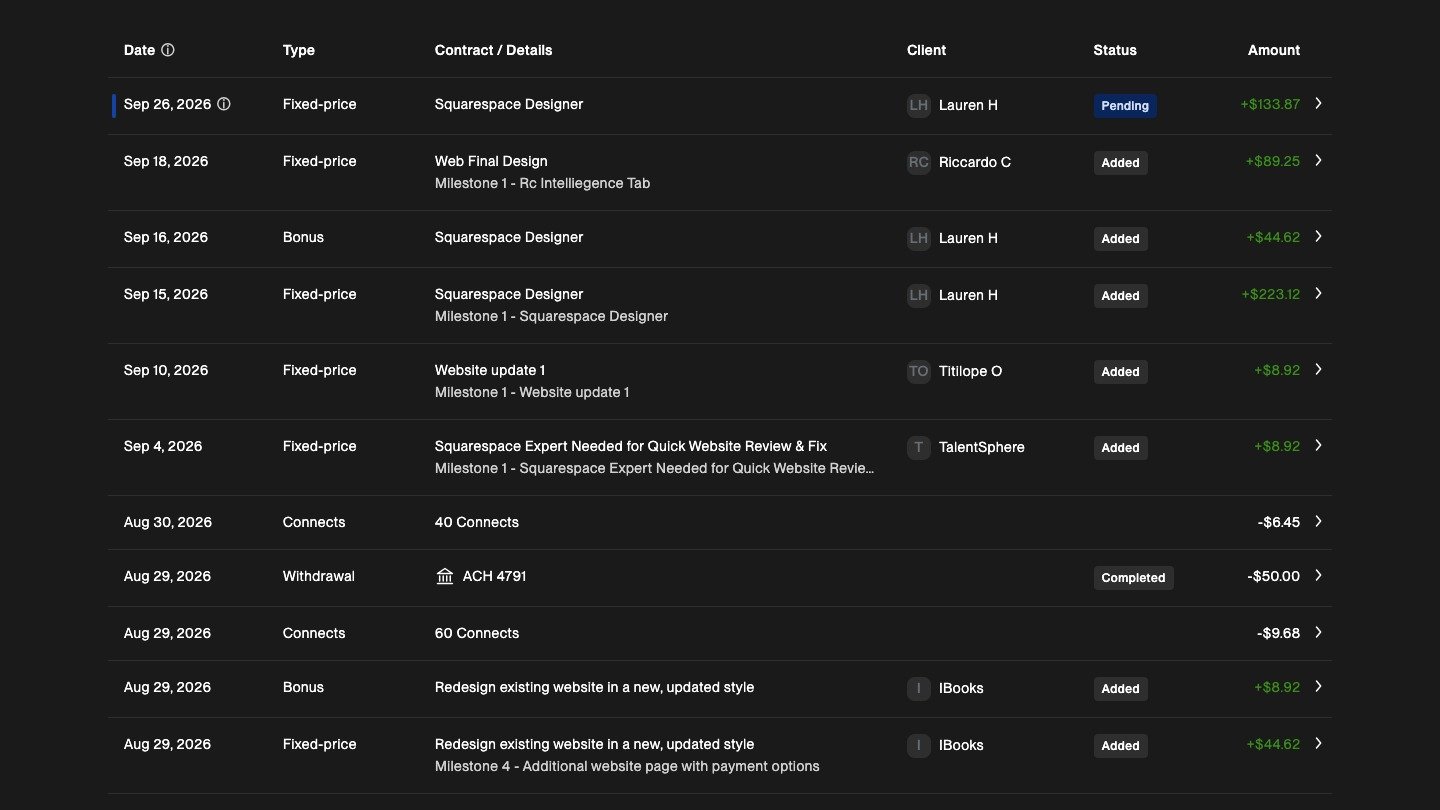The height and width of the screenshot is (810, 1440).
Task: Click the TalentSphere T avatar
Action: pyautogui.click(x=918, y=447)
